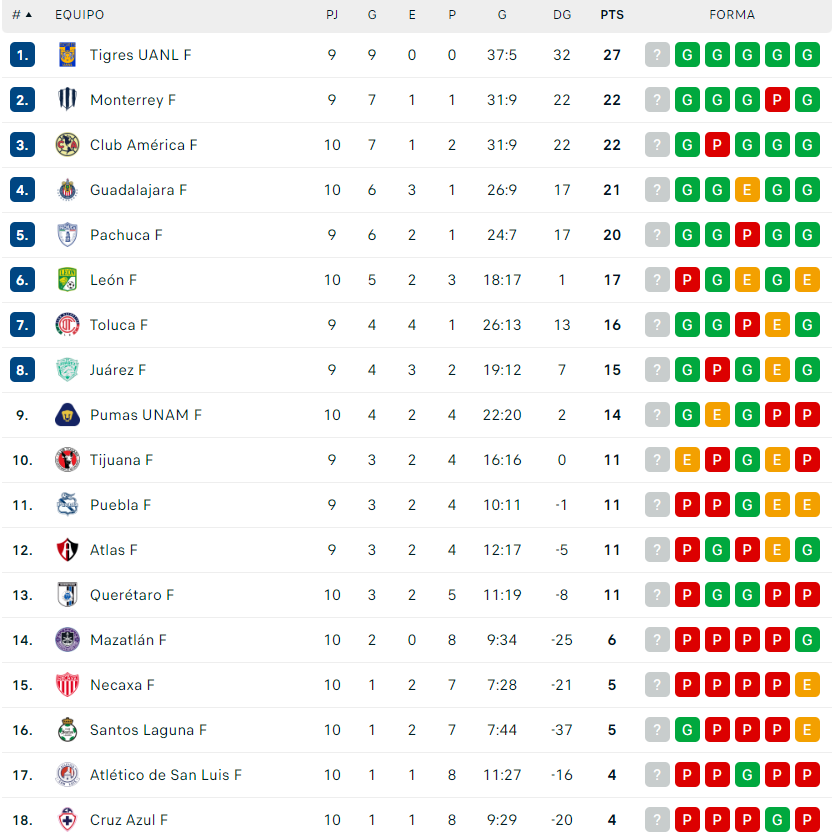The height and width of the screenshot is (835, 832).
Task: Sort standings by PTS column header
Action: (612, 15)
